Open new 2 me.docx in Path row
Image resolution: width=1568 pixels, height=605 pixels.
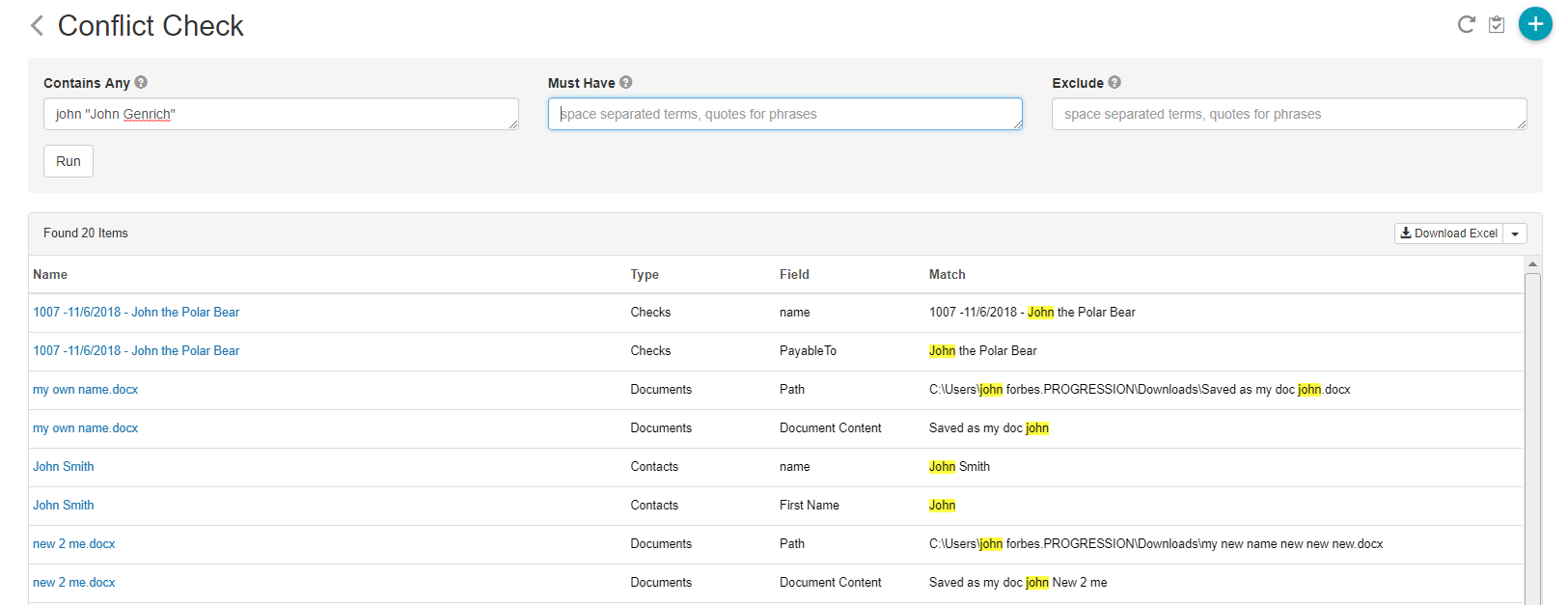(x=74, y=544)
